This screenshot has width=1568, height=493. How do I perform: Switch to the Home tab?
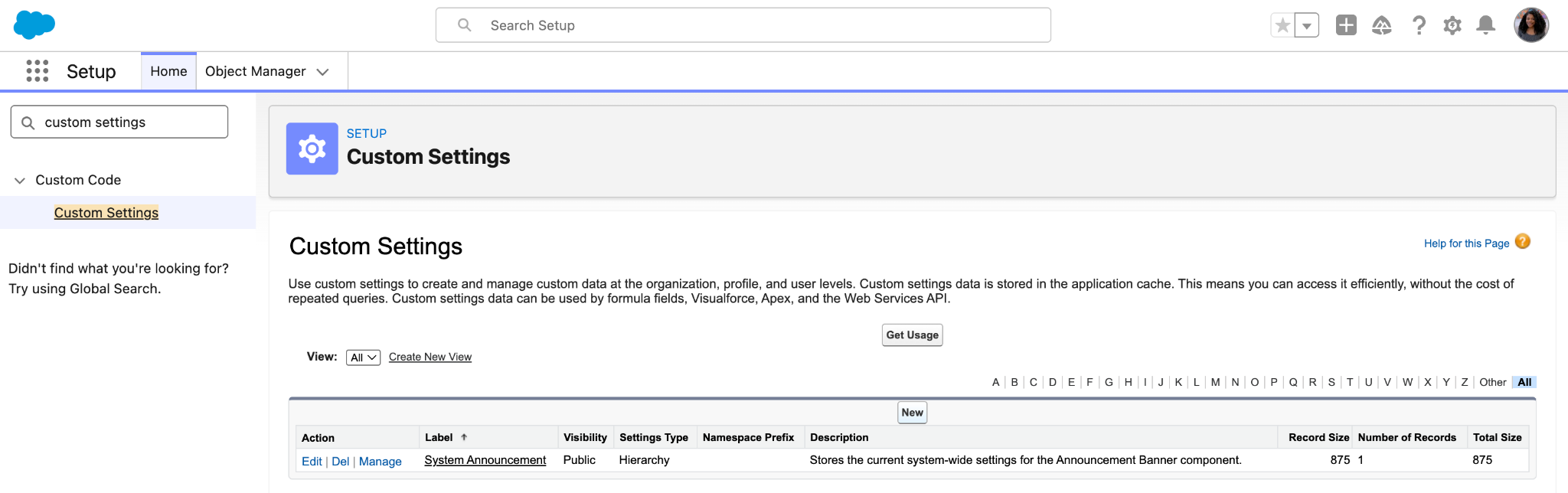[168, 71]
